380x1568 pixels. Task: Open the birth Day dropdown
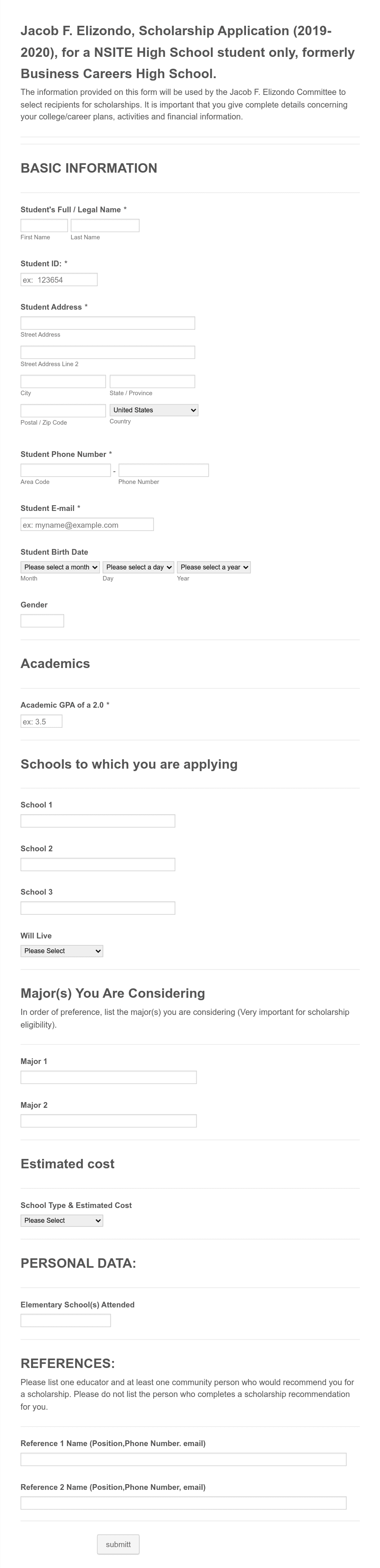pos(139,567)
